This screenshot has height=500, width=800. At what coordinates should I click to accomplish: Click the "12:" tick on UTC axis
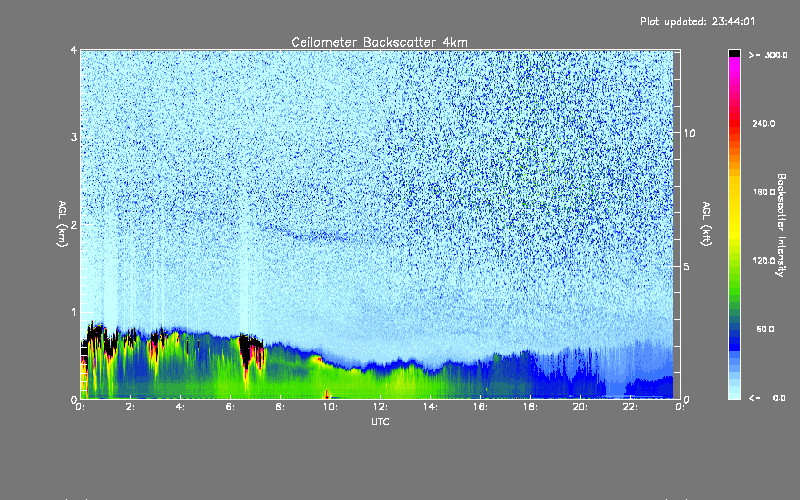[380, 407]
